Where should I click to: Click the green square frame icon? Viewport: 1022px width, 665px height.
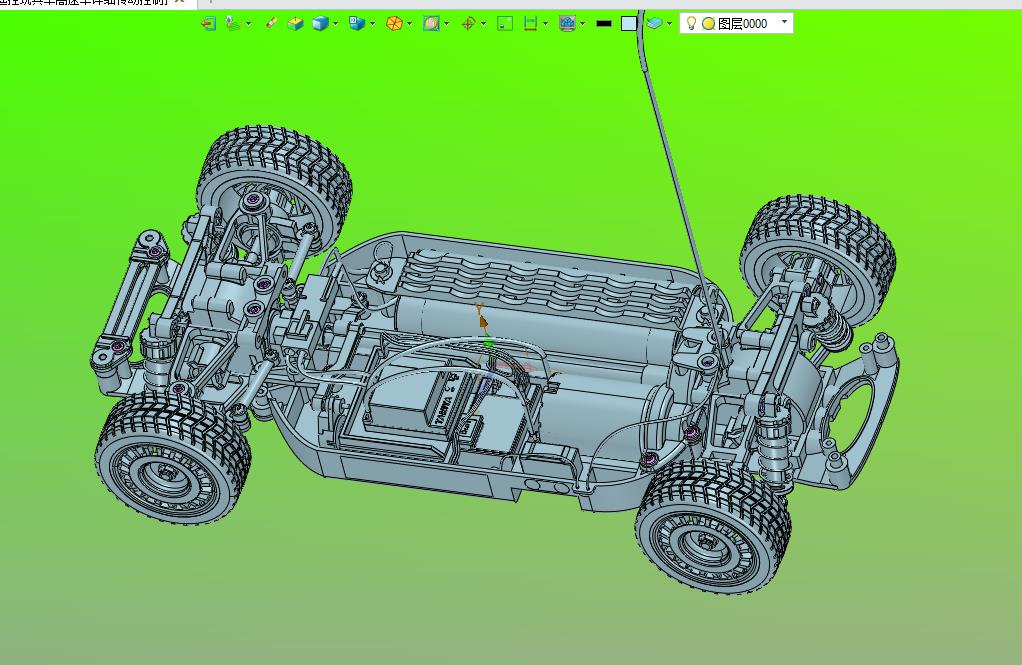(x=504, y=23)
